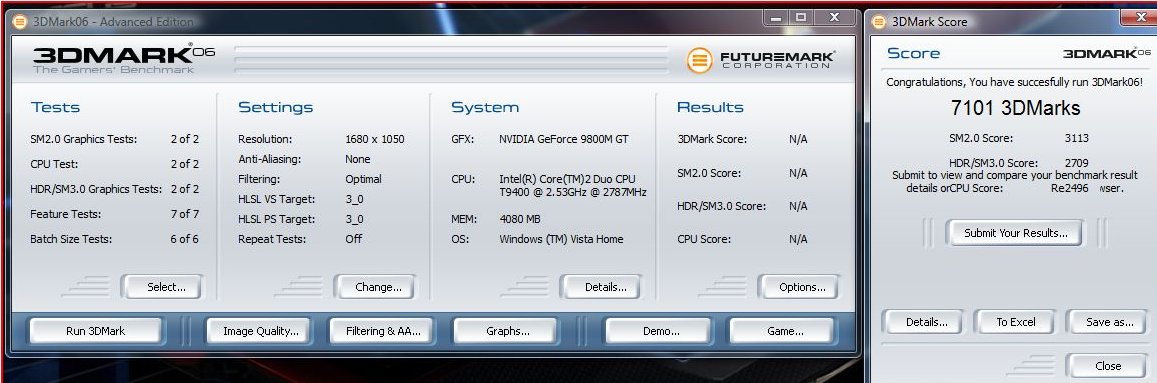Click the System section heading
Viewport: 1157px width, 383px height.
[485, 108]
